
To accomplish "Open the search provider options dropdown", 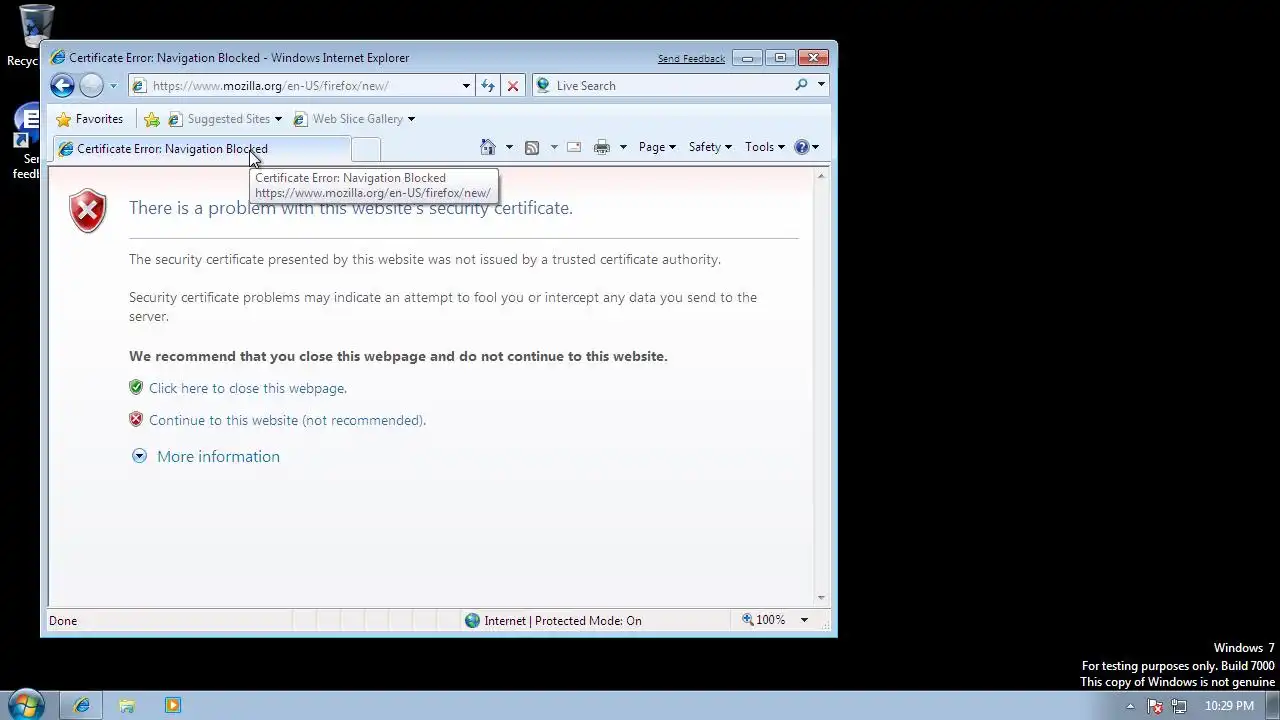I will (821, 86).
